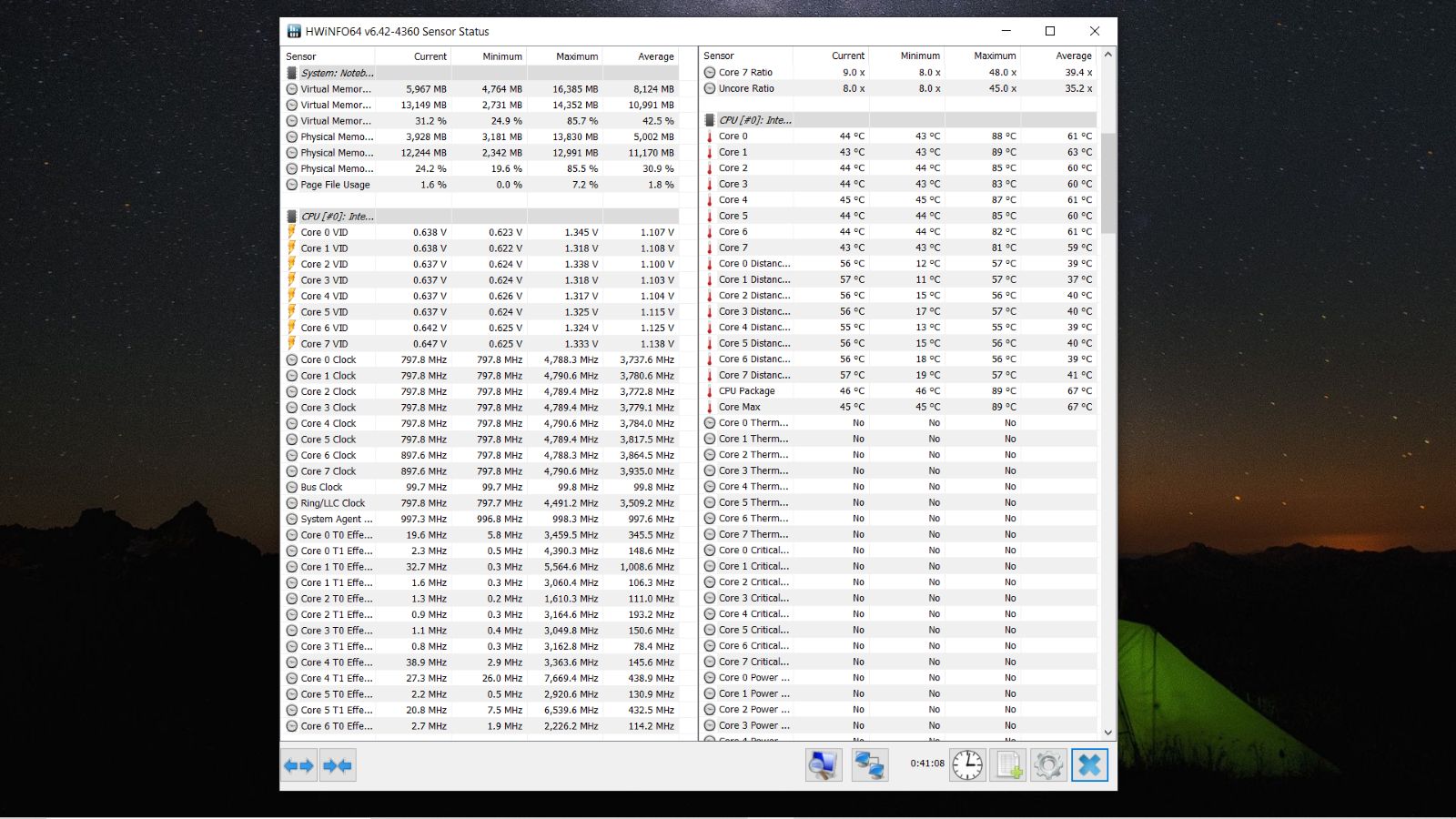
Task: Click the round icon beside Uncore Ratio
Action: (710, 88)
